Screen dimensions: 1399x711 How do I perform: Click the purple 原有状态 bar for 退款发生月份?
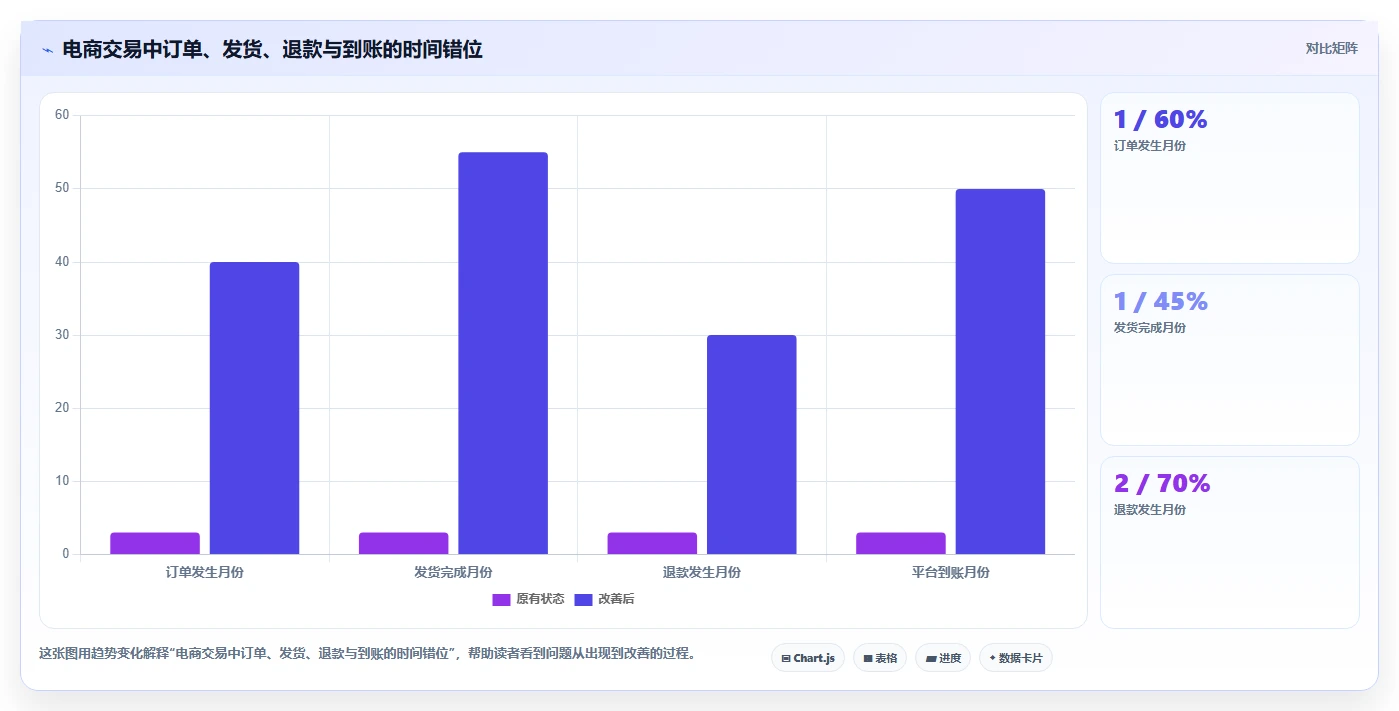click(652, 543)
